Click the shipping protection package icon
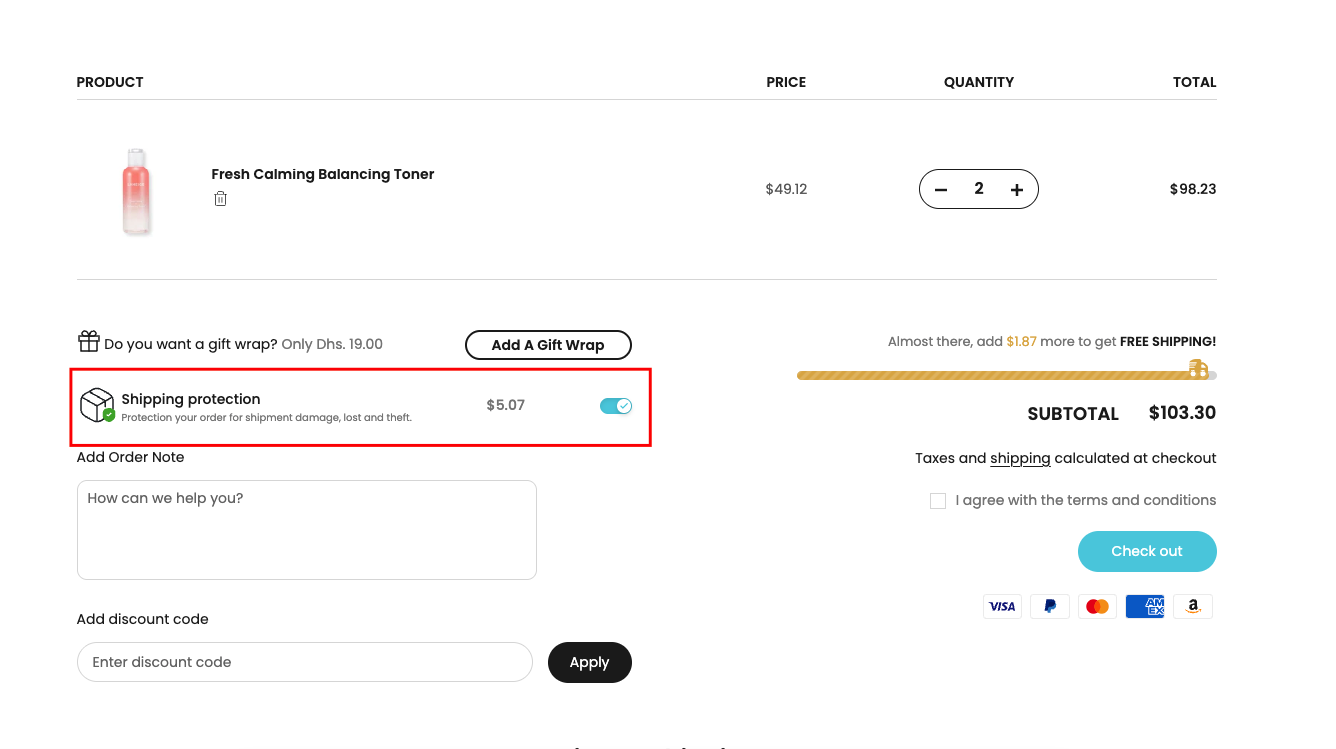The image size is (1336, 749). click(x=97, y=405)
